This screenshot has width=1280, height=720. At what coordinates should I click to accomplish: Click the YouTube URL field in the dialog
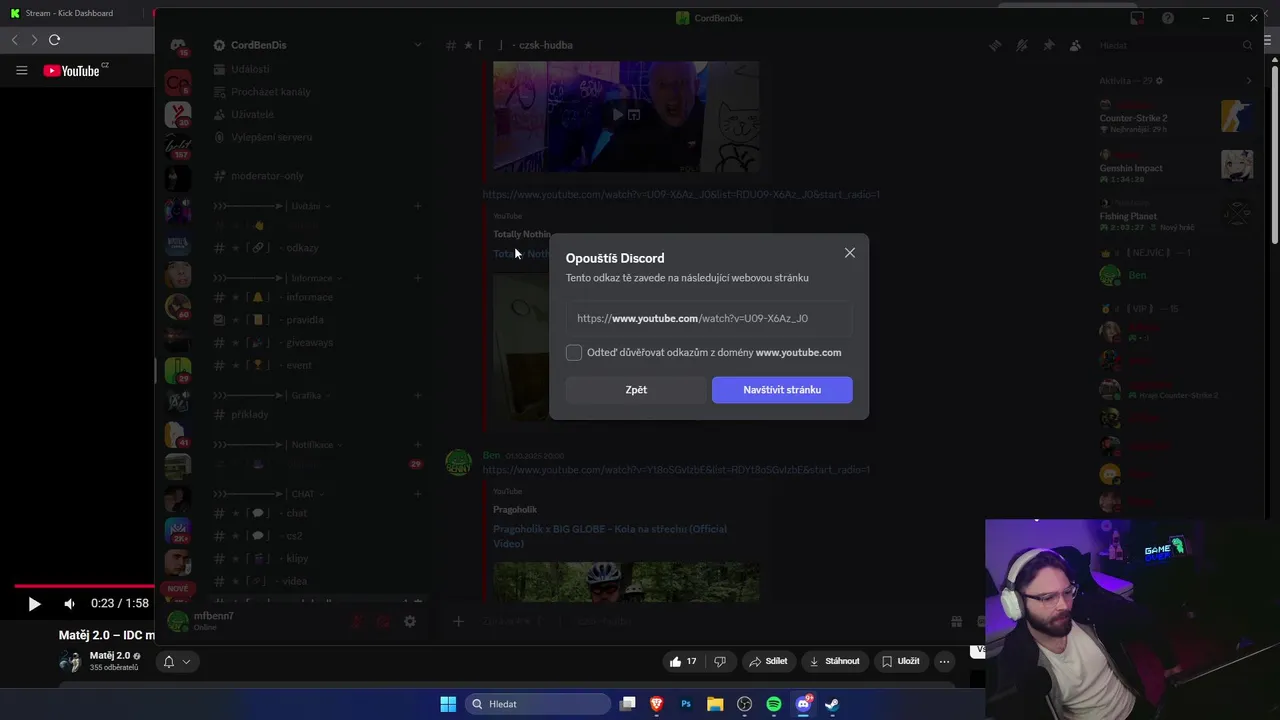[709, 318]
